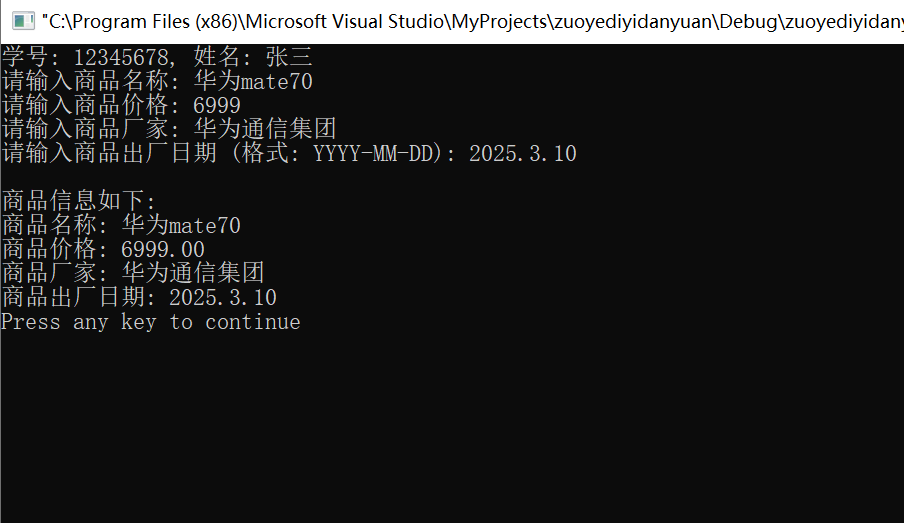Click the 请输入商品厂家 prompt text
This screenshot has height=523, width=904.
click(x=85, y=129)
